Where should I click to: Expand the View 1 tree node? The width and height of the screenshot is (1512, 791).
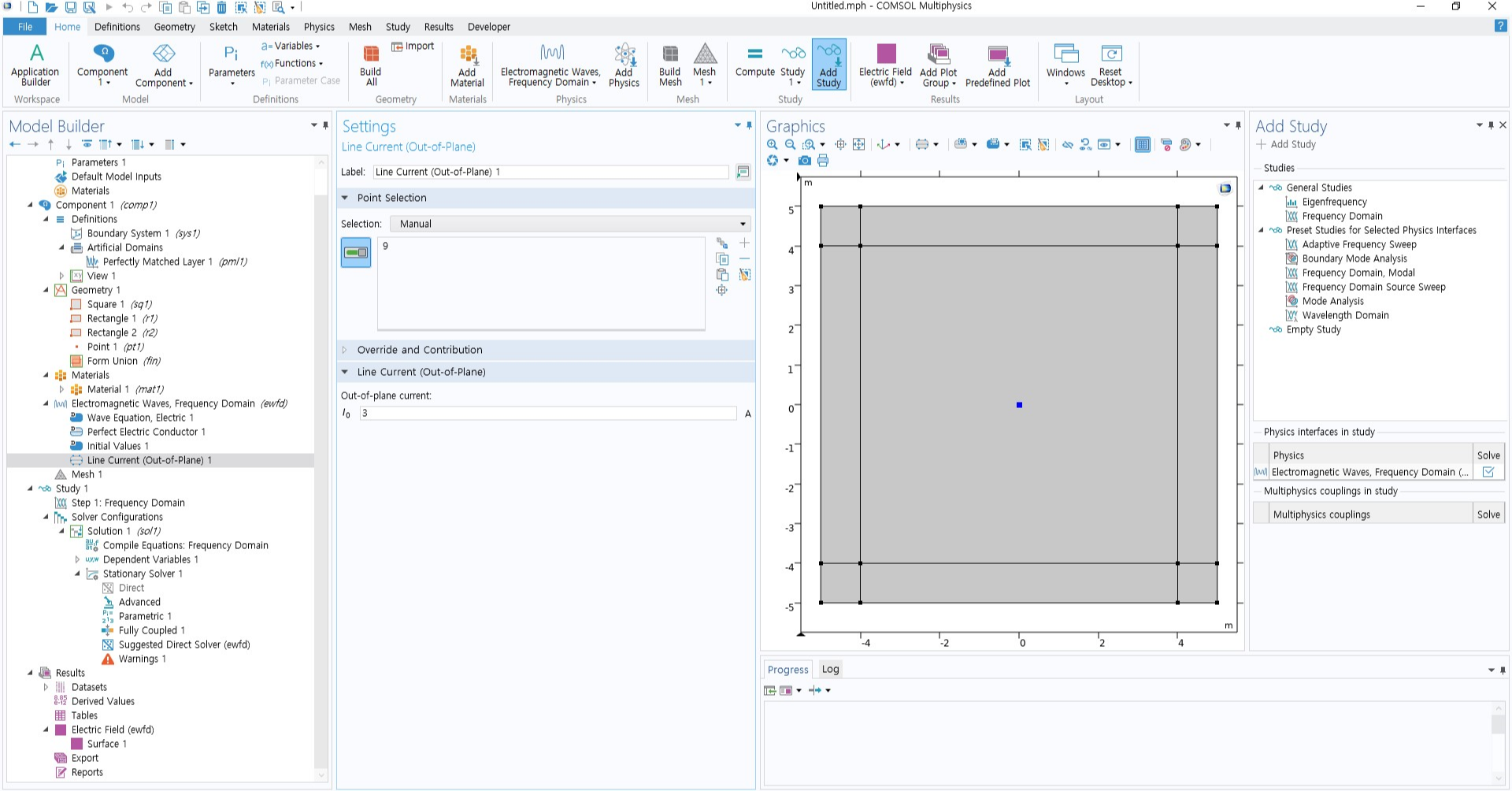(x=61, y=276)
